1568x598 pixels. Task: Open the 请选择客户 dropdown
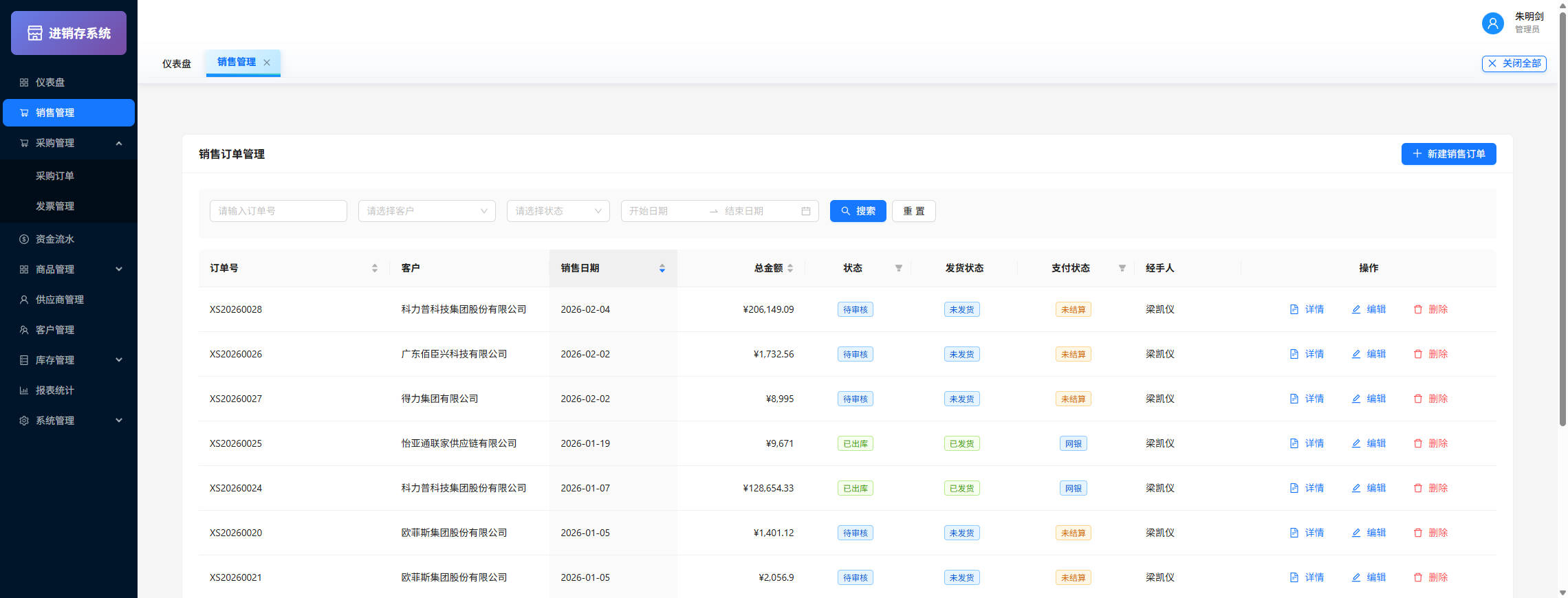[x=427, y=211]
